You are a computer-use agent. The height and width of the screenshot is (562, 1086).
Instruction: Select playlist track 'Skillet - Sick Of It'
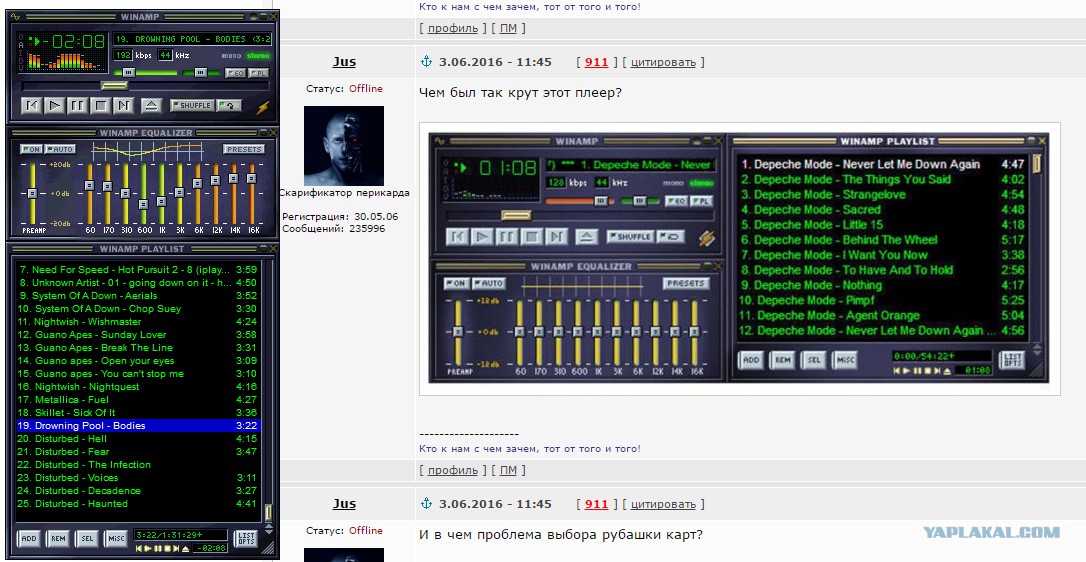(x=138, y=412)
